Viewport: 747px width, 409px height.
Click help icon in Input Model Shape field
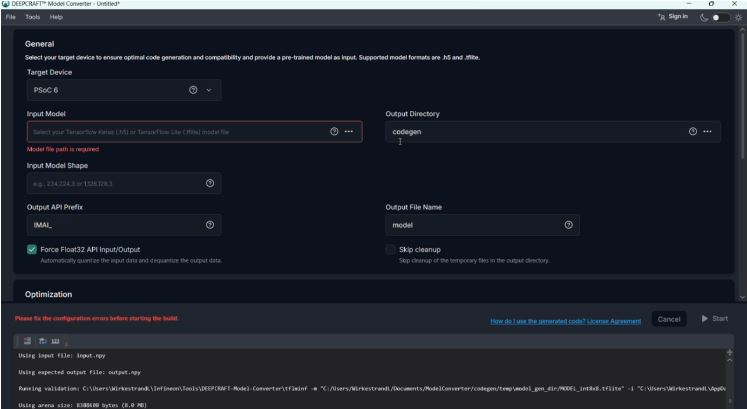pos(209,183)
